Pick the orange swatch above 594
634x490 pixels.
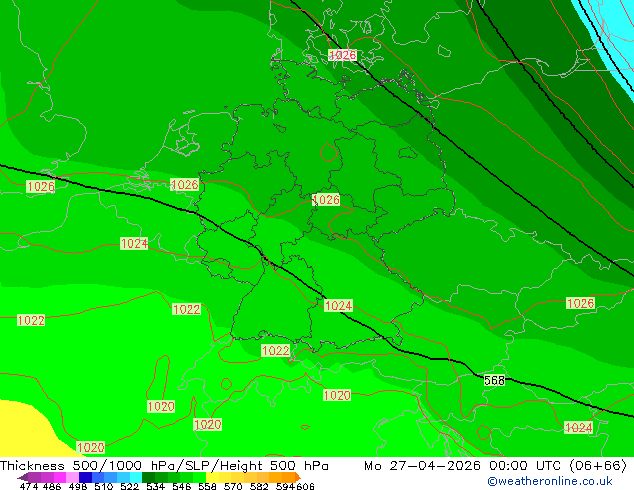pos(288,477)
